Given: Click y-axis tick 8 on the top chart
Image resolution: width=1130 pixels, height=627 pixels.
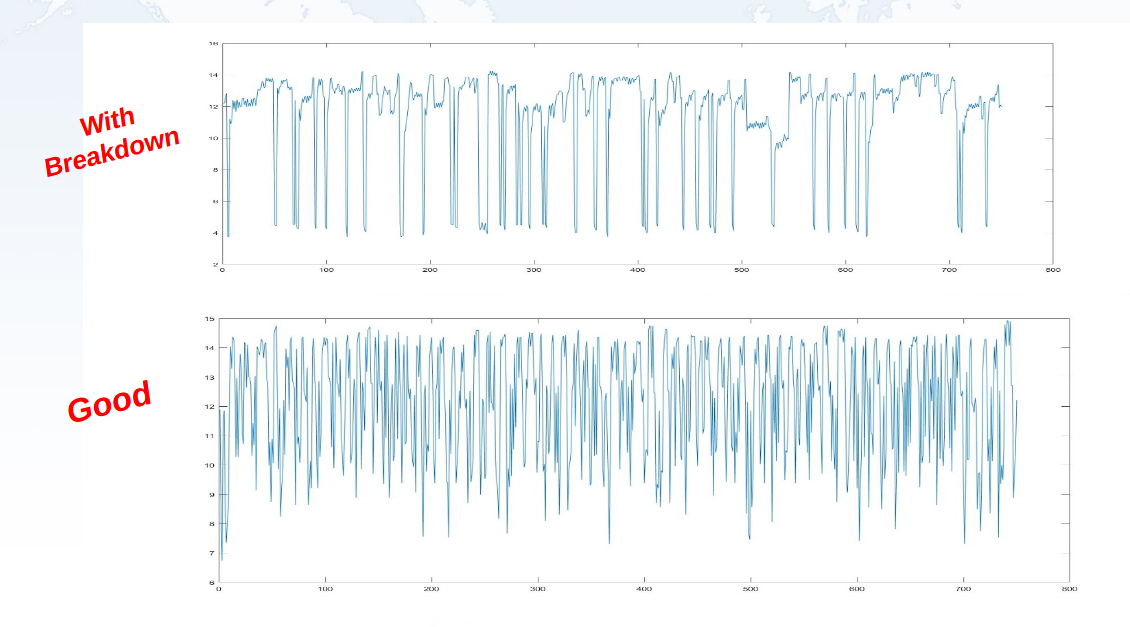Looking at the screenshot, I should pyautogui.click(x=214, y=170).
